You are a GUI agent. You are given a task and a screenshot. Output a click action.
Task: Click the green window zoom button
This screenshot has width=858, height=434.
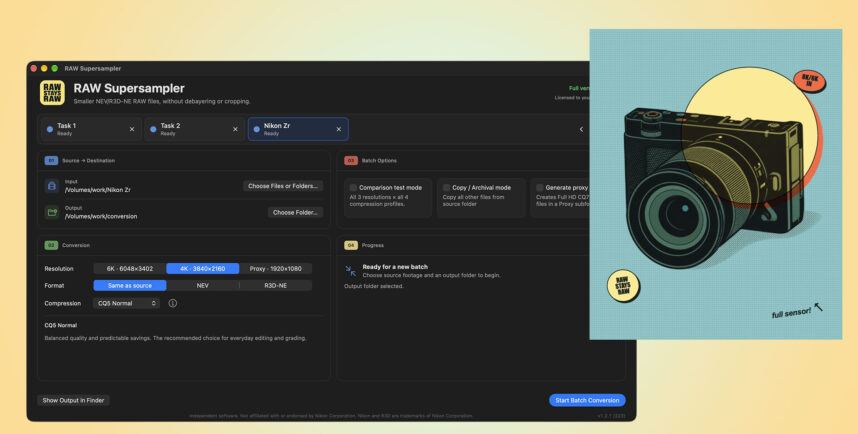click(55, 68)
